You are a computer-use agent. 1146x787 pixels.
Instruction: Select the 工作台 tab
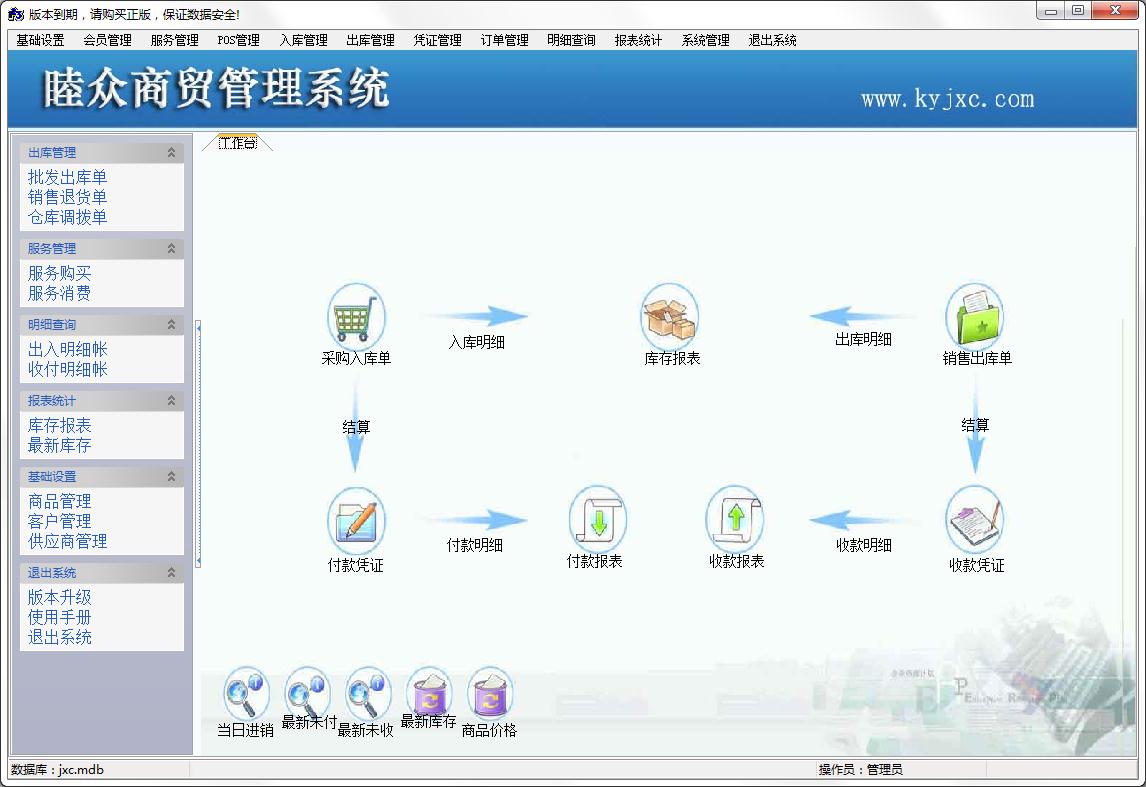[238, 143]
